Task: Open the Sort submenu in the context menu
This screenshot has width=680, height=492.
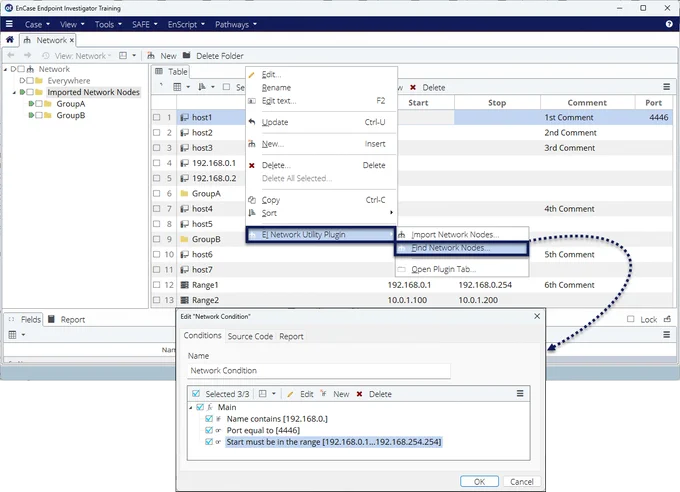Action: (321, 213)
